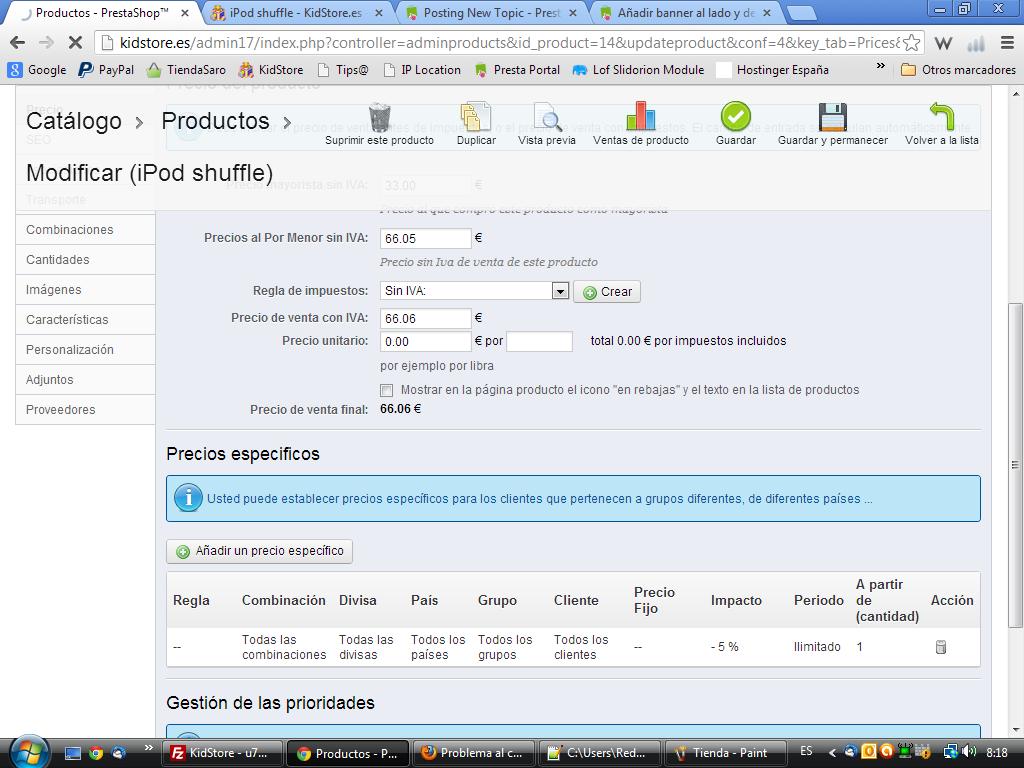Click Añadir un precio específico button
The height and width of the screenshot is (768, 1024).
click(259, 551)
